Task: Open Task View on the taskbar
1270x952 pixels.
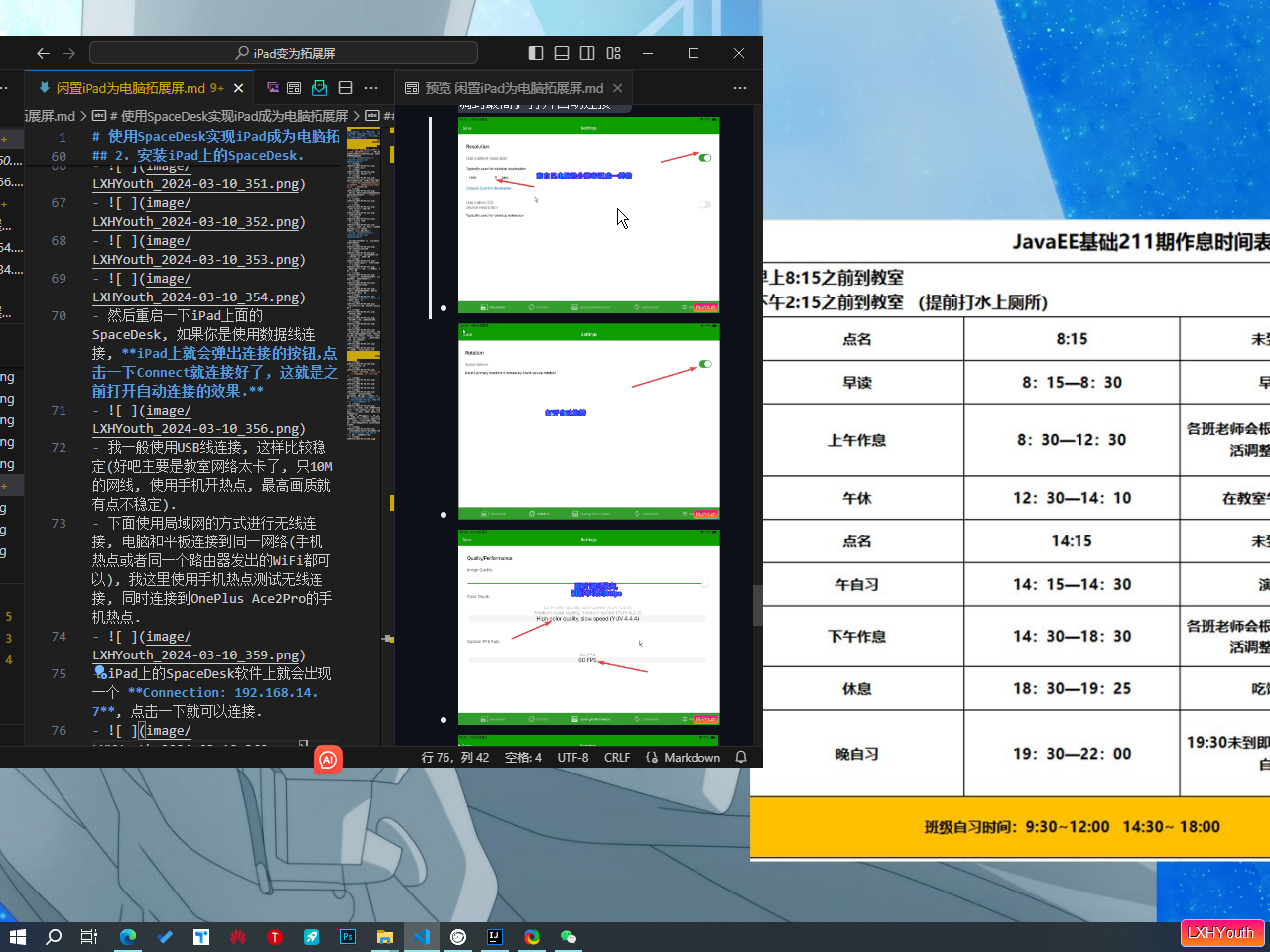Action: 89,936
